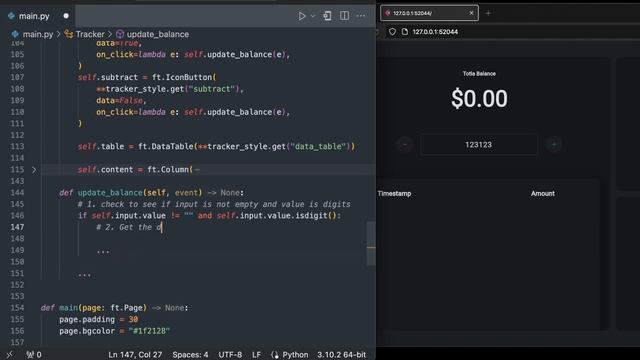The image size is (640, 360).
Task: Open the editor more actions menu
Action: tap(361, 16)
